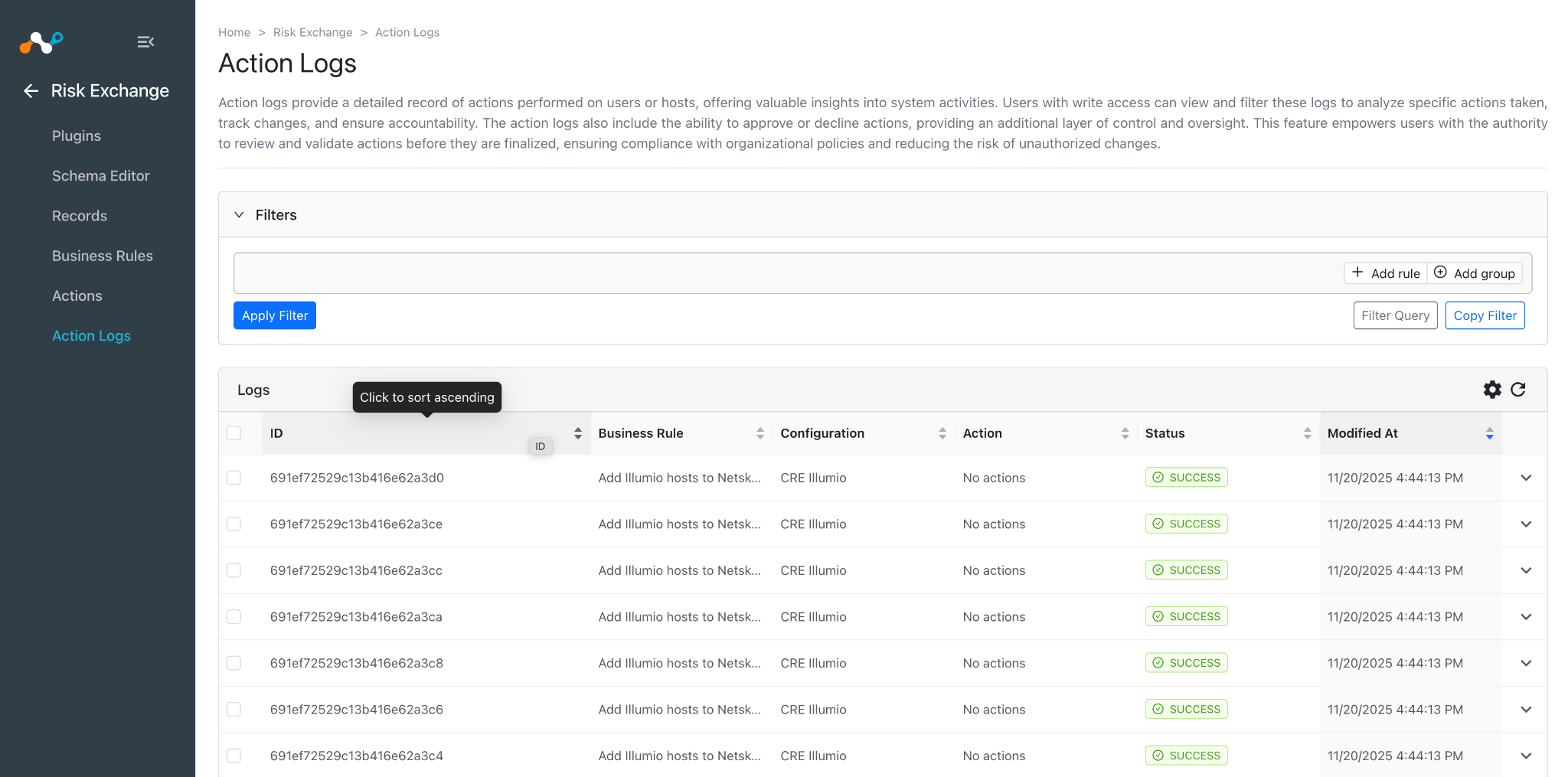Image resolution: width=1568 pixels, height=777 pixels.
Task: Select row 691ef72529c13b416e62a3cc checkbox
Action: (234, 570)
